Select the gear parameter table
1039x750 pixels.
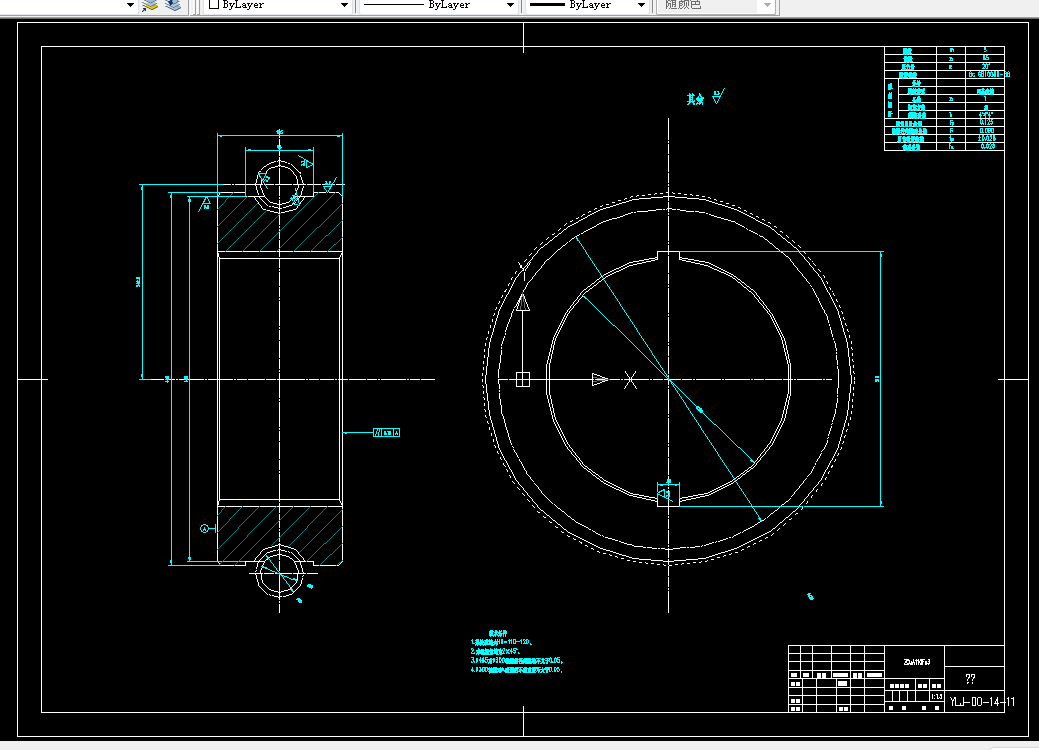click(x=944, y=99)
